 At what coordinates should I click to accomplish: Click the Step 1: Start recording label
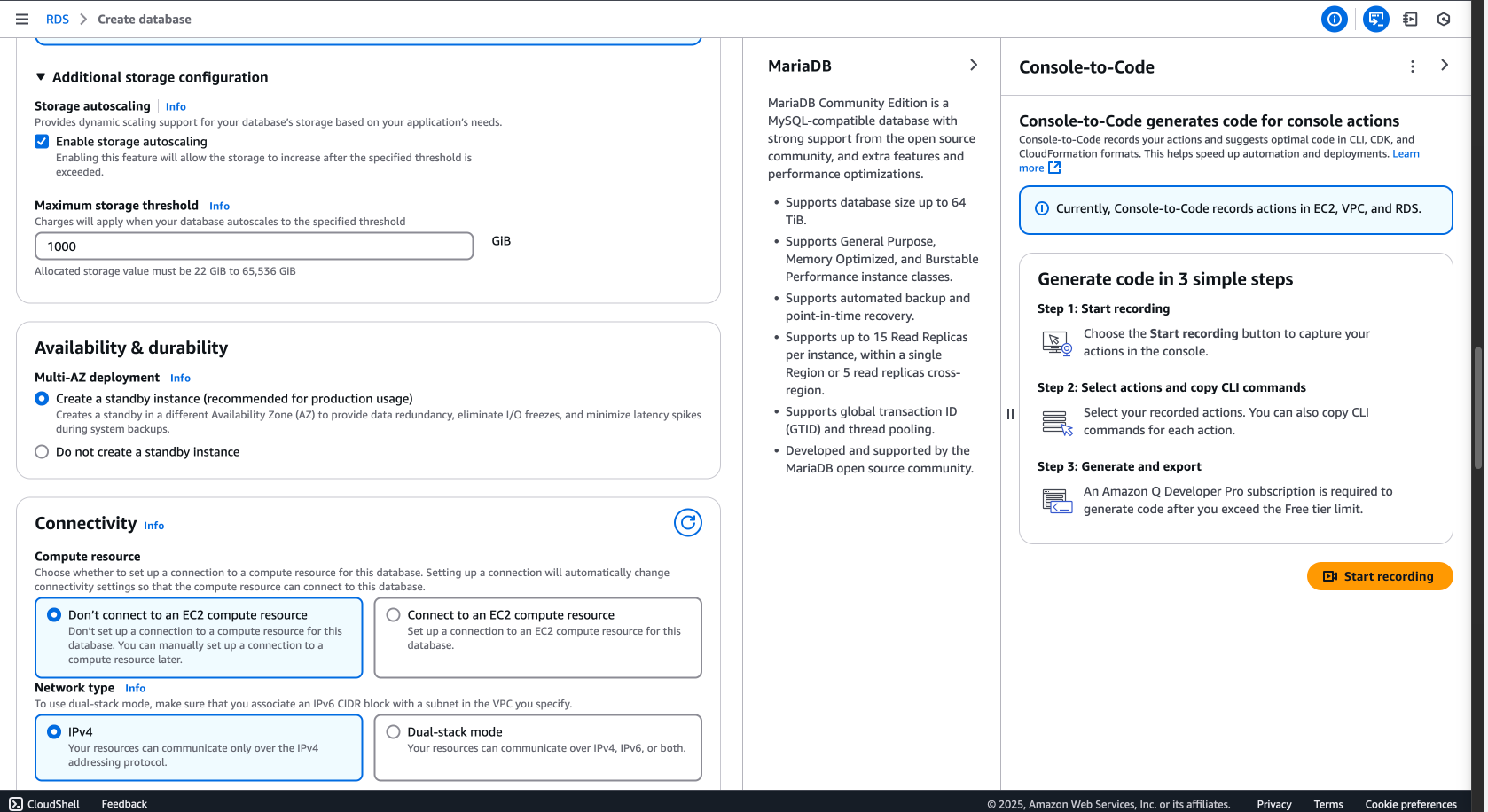(1103, 308)
